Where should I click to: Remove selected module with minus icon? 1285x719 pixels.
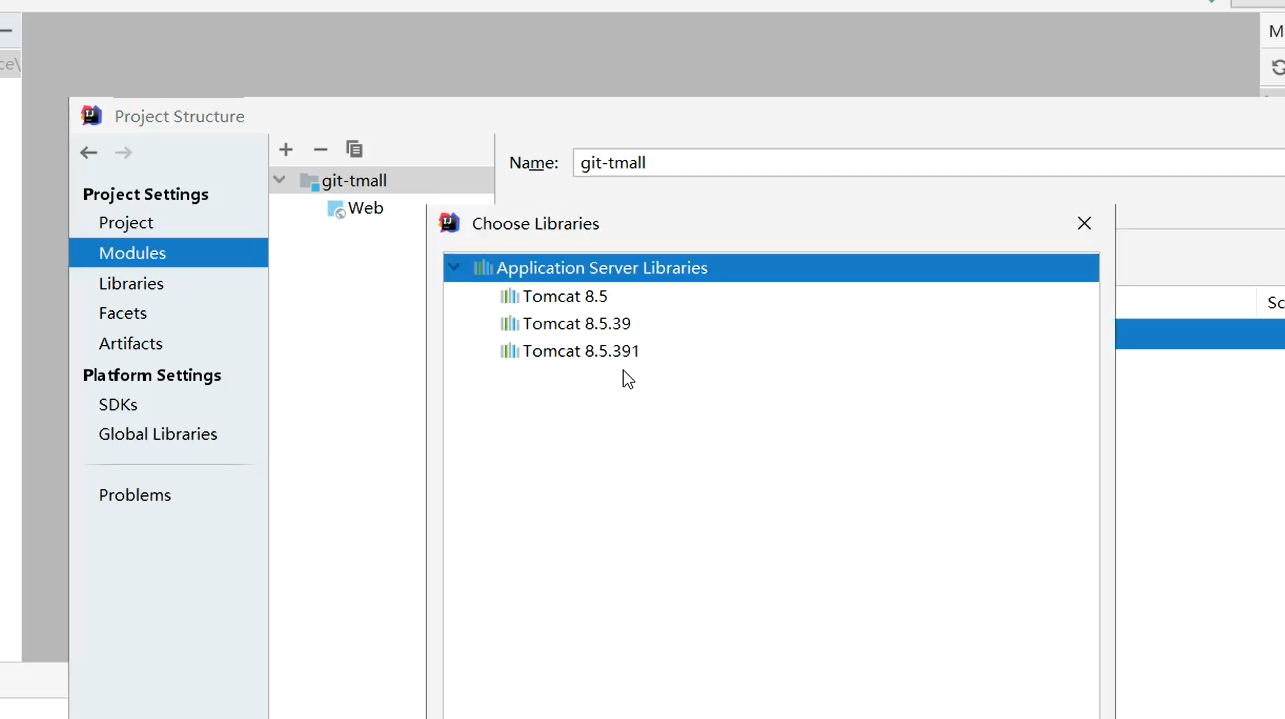tap(320, 149)
